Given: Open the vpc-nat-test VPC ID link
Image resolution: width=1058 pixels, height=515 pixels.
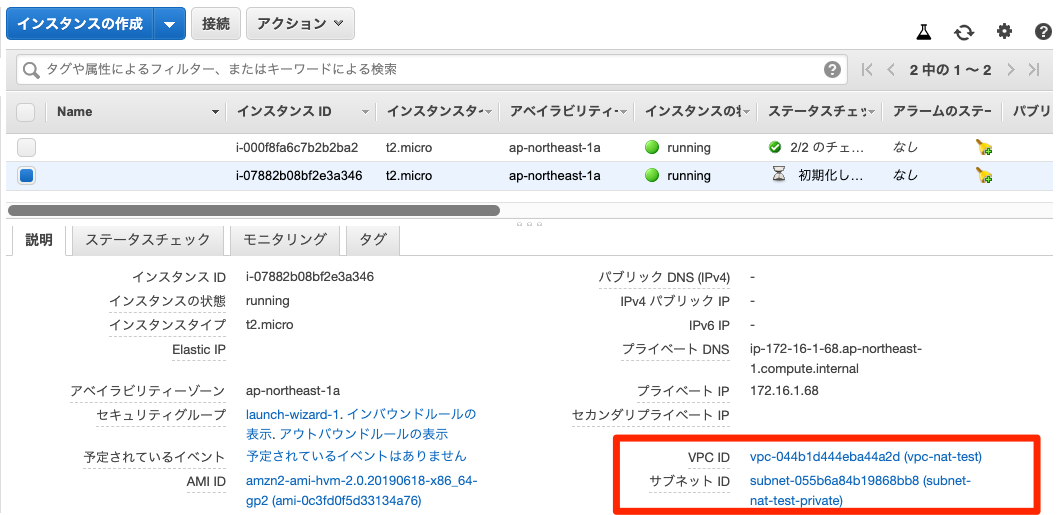Looking at the screenshot, I should [866, 457].
